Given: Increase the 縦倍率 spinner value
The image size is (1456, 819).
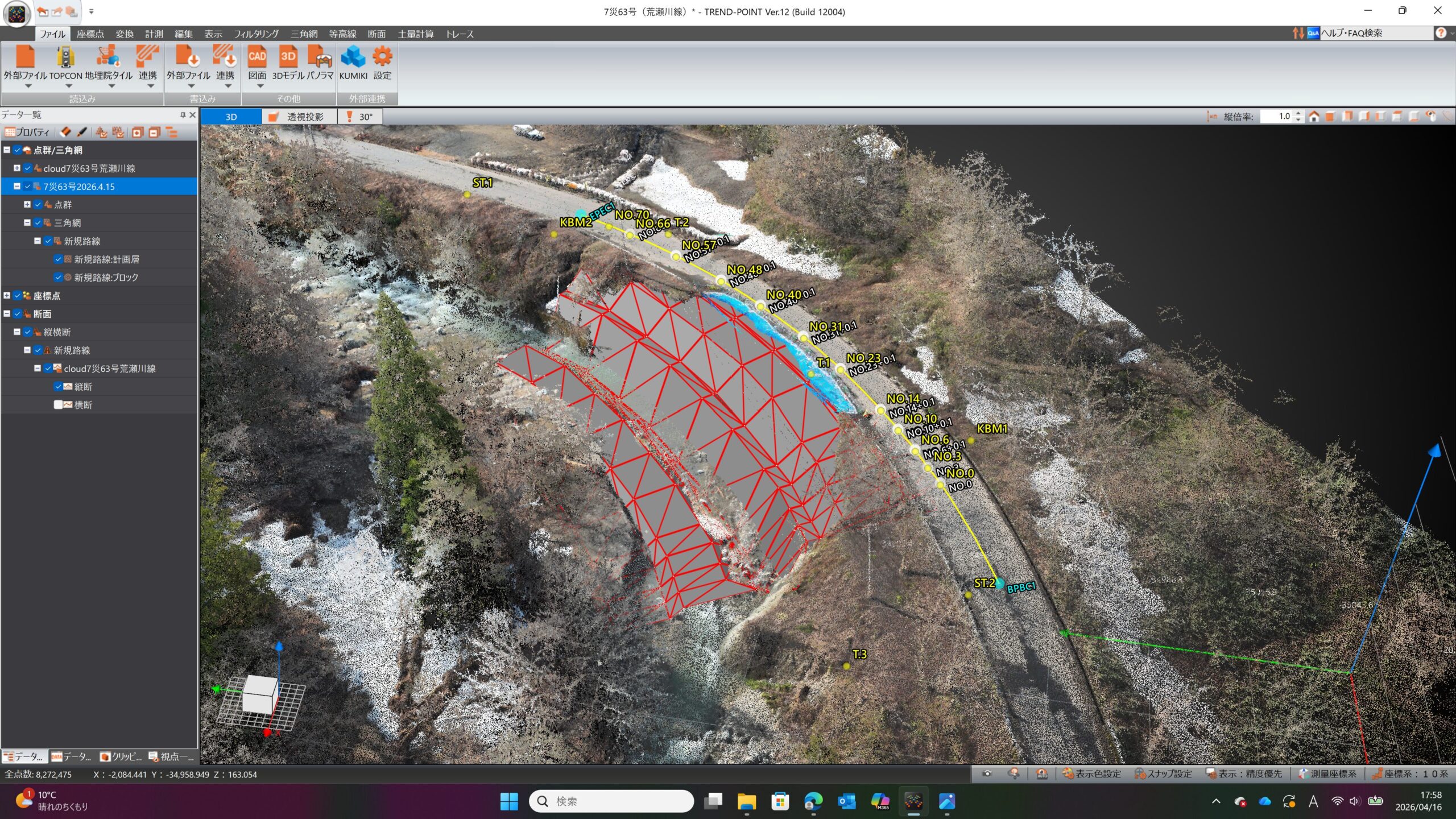Looking at the screenshot, I should [1298, 113].
